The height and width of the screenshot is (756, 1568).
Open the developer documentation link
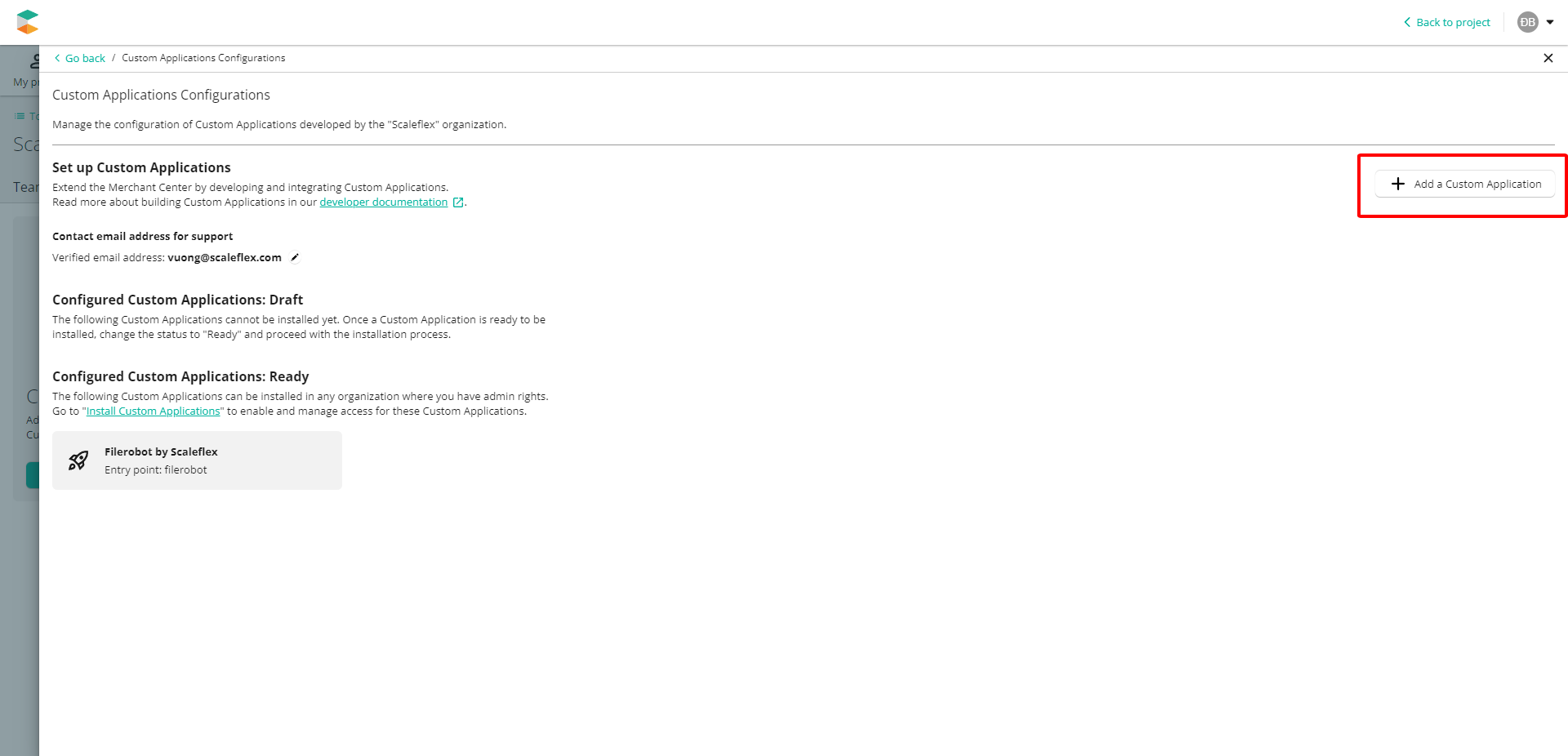[383, 202]
